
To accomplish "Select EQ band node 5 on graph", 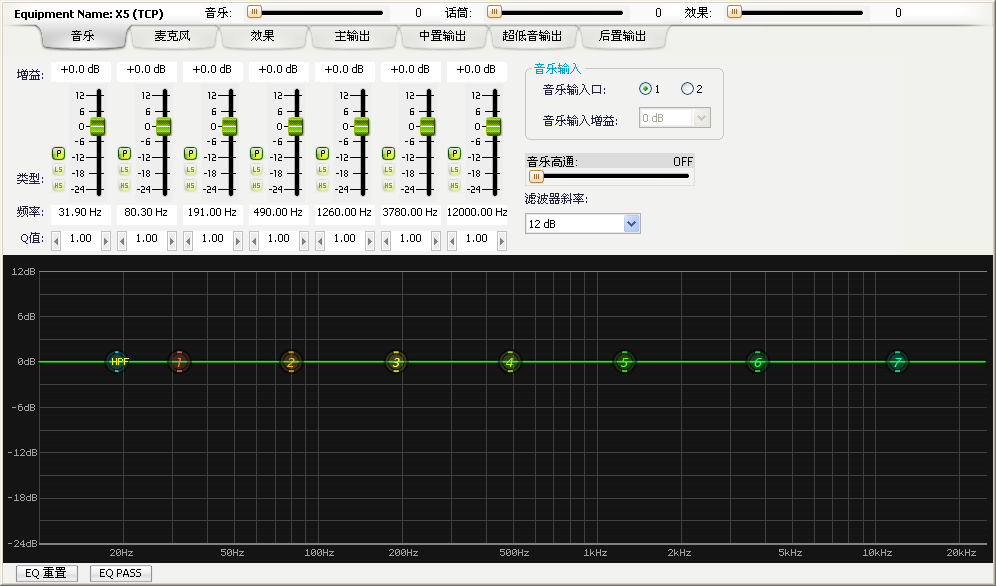I will 624,362.
